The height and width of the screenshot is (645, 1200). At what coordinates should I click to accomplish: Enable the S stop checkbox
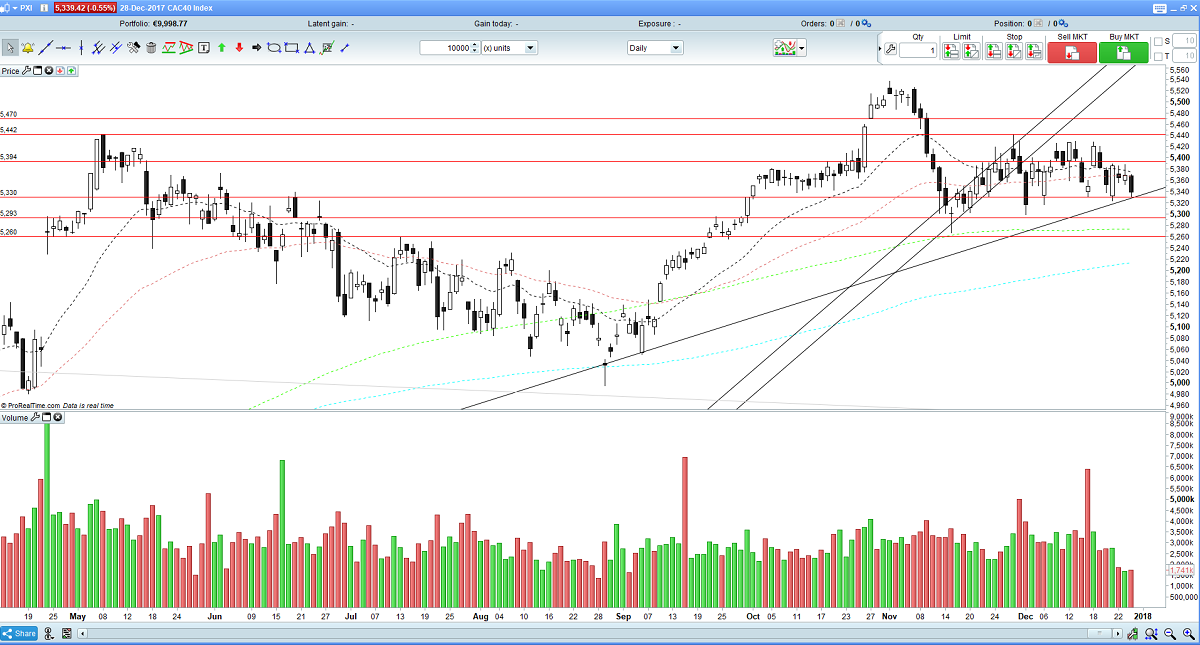1157,41
